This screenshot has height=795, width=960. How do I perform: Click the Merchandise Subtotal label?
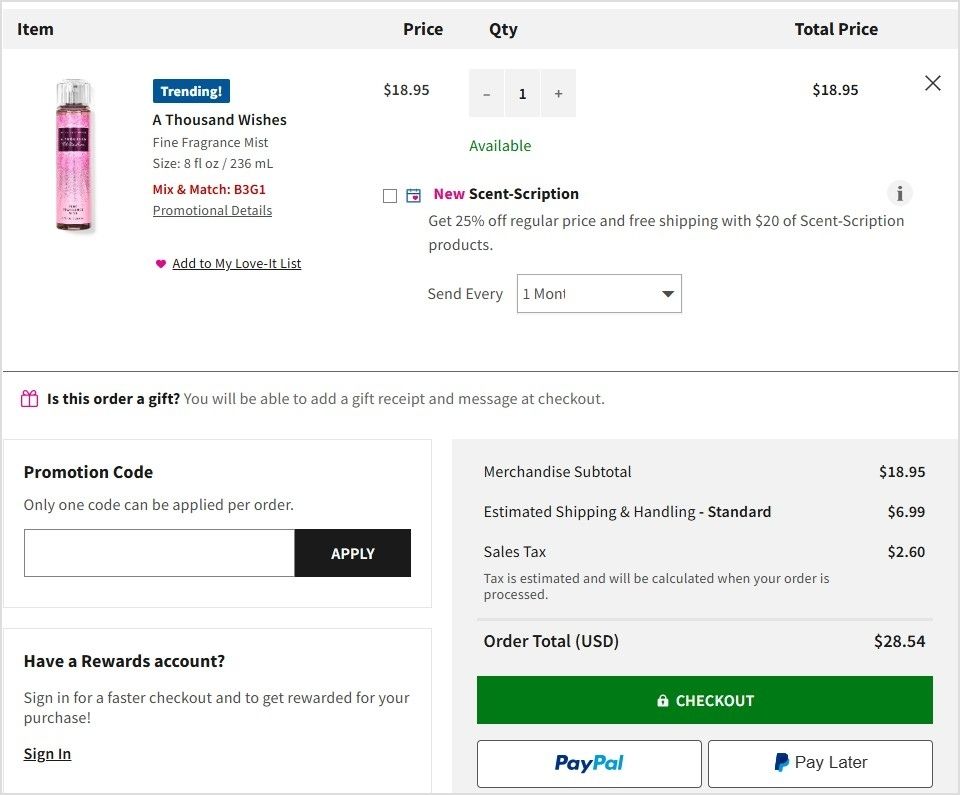(x=557, y=472)
